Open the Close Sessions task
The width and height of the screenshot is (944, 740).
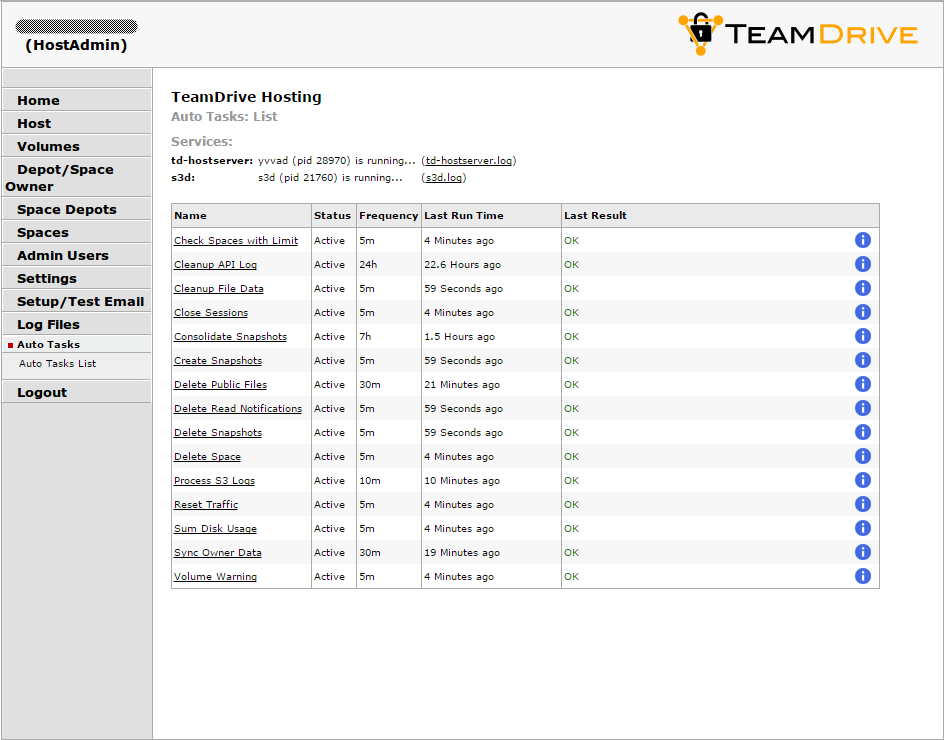210,312
